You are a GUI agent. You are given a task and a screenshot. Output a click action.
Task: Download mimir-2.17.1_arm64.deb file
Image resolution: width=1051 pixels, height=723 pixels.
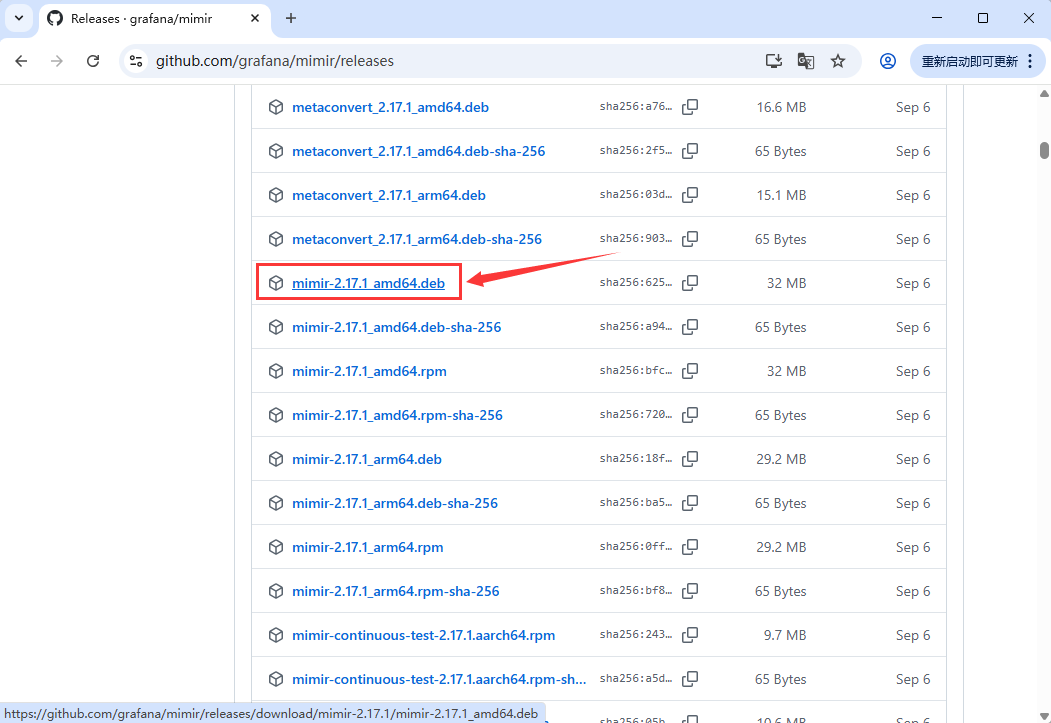pos(366,459)
